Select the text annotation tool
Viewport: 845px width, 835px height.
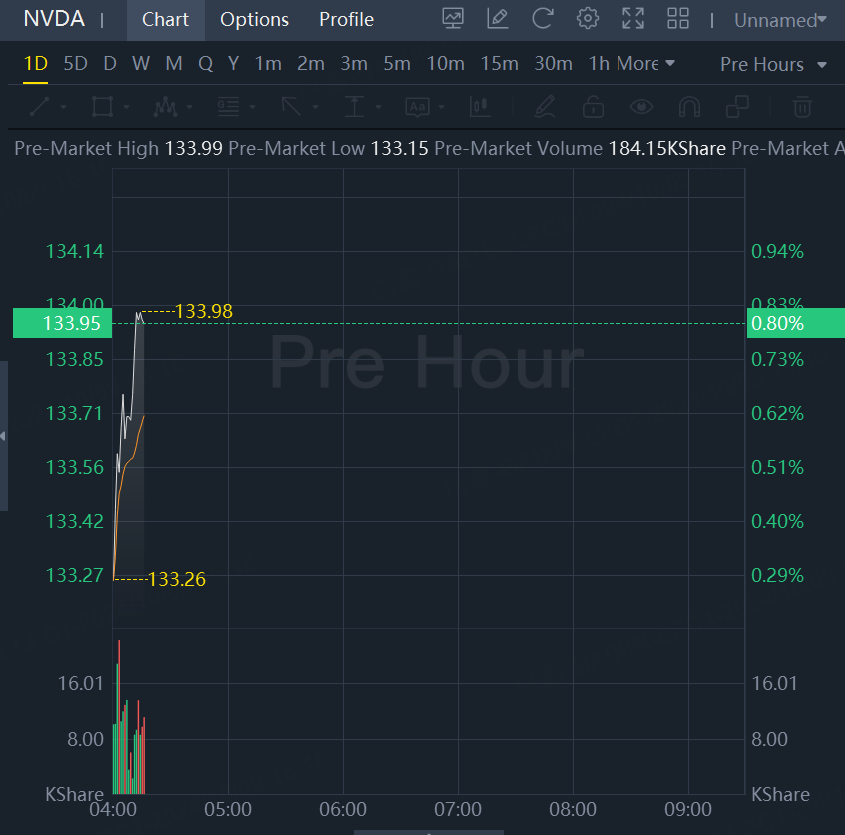tap(417, 107)
